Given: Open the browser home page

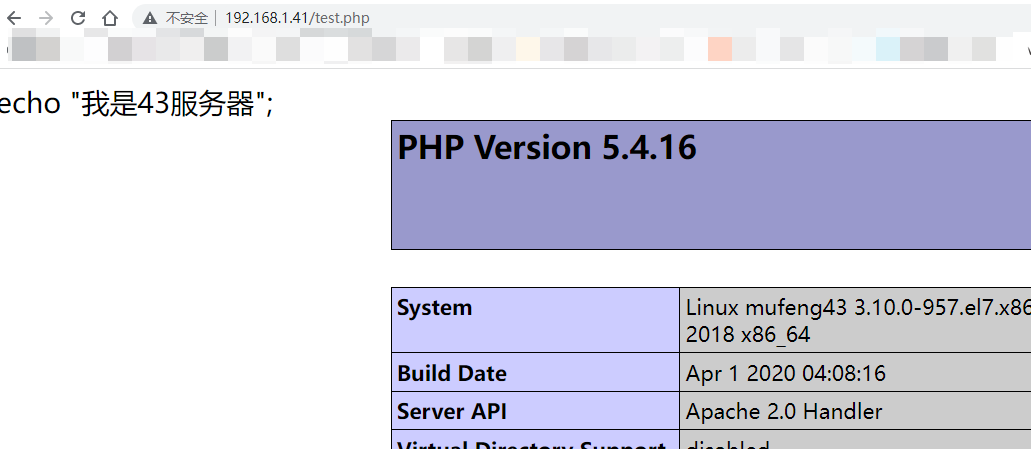Looking at the screenshot, I should coord(110,18).
